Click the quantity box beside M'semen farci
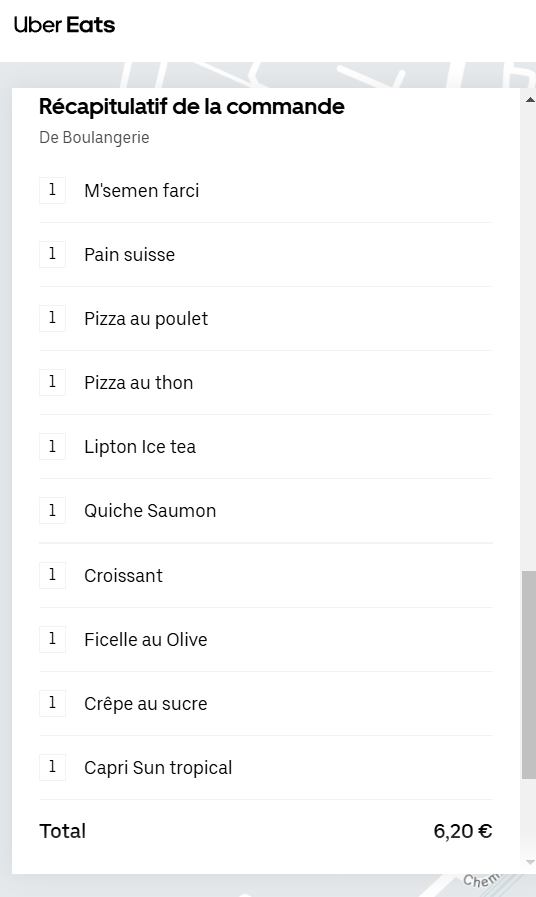 (x=52, y=190)
